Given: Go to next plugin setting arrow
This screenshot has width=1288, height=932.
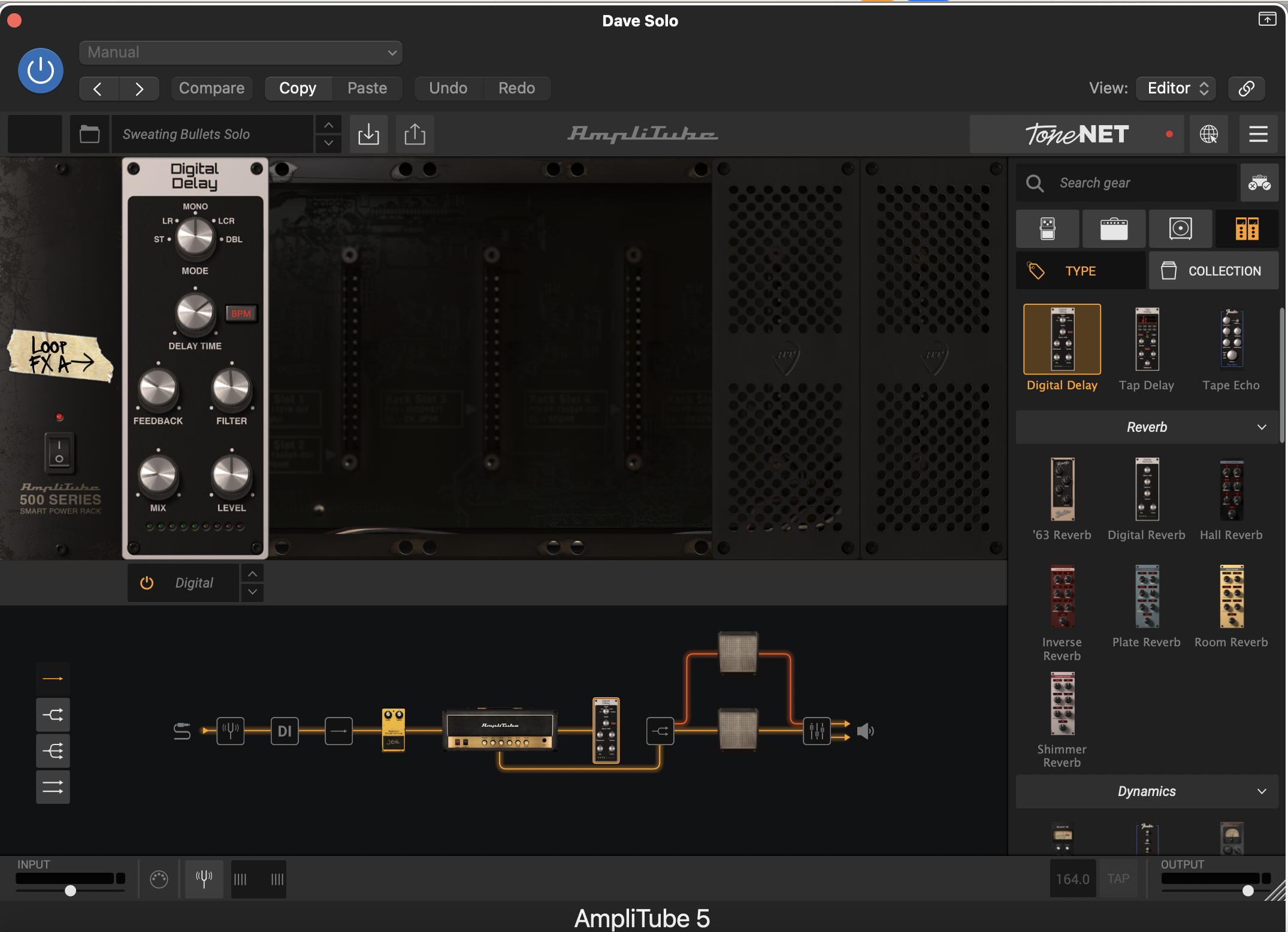Looking at the screenshot, I should pos(139,89).
